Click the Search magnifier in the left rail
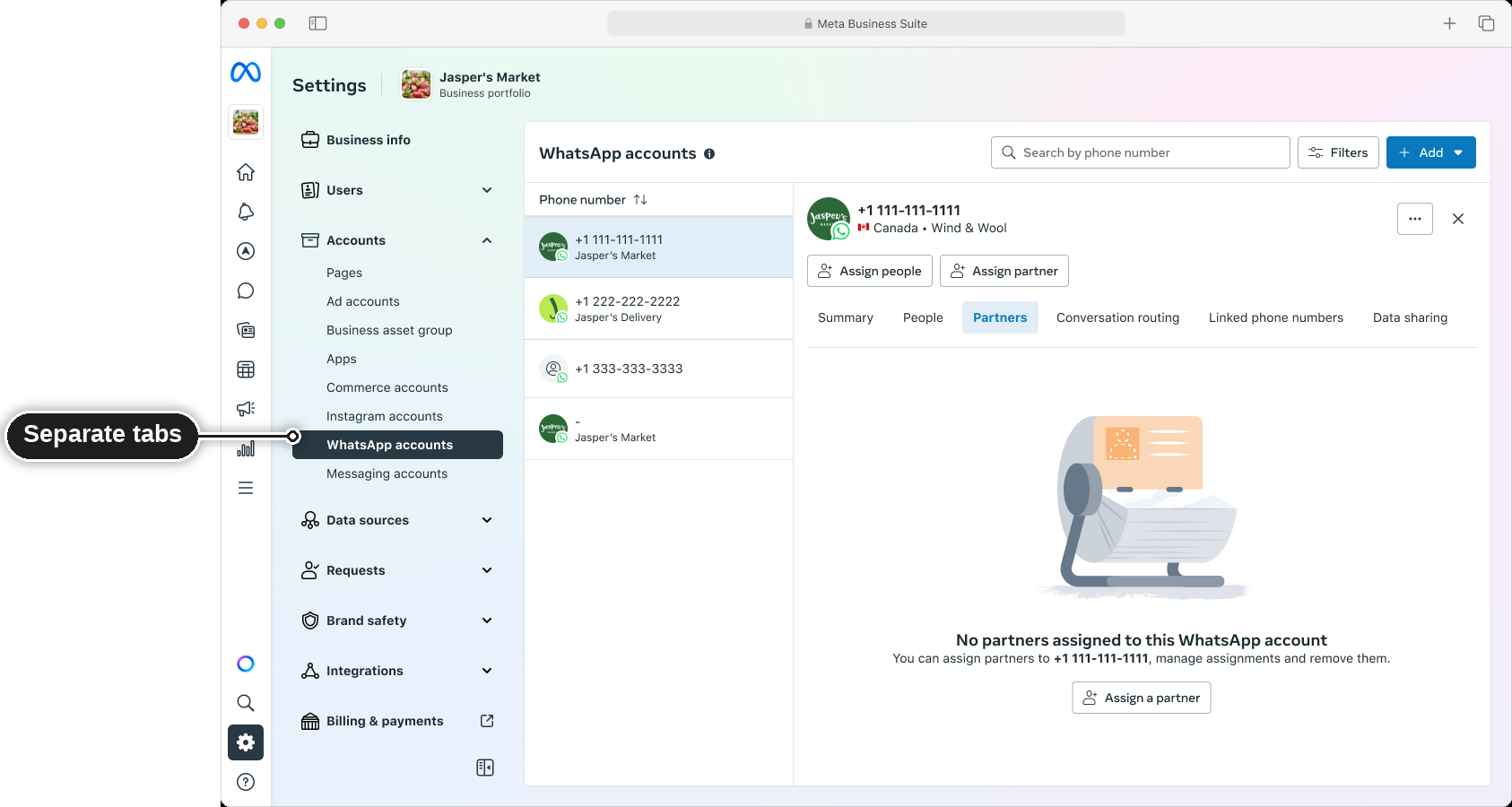The image size is (1512, 807). pos(246,703)
